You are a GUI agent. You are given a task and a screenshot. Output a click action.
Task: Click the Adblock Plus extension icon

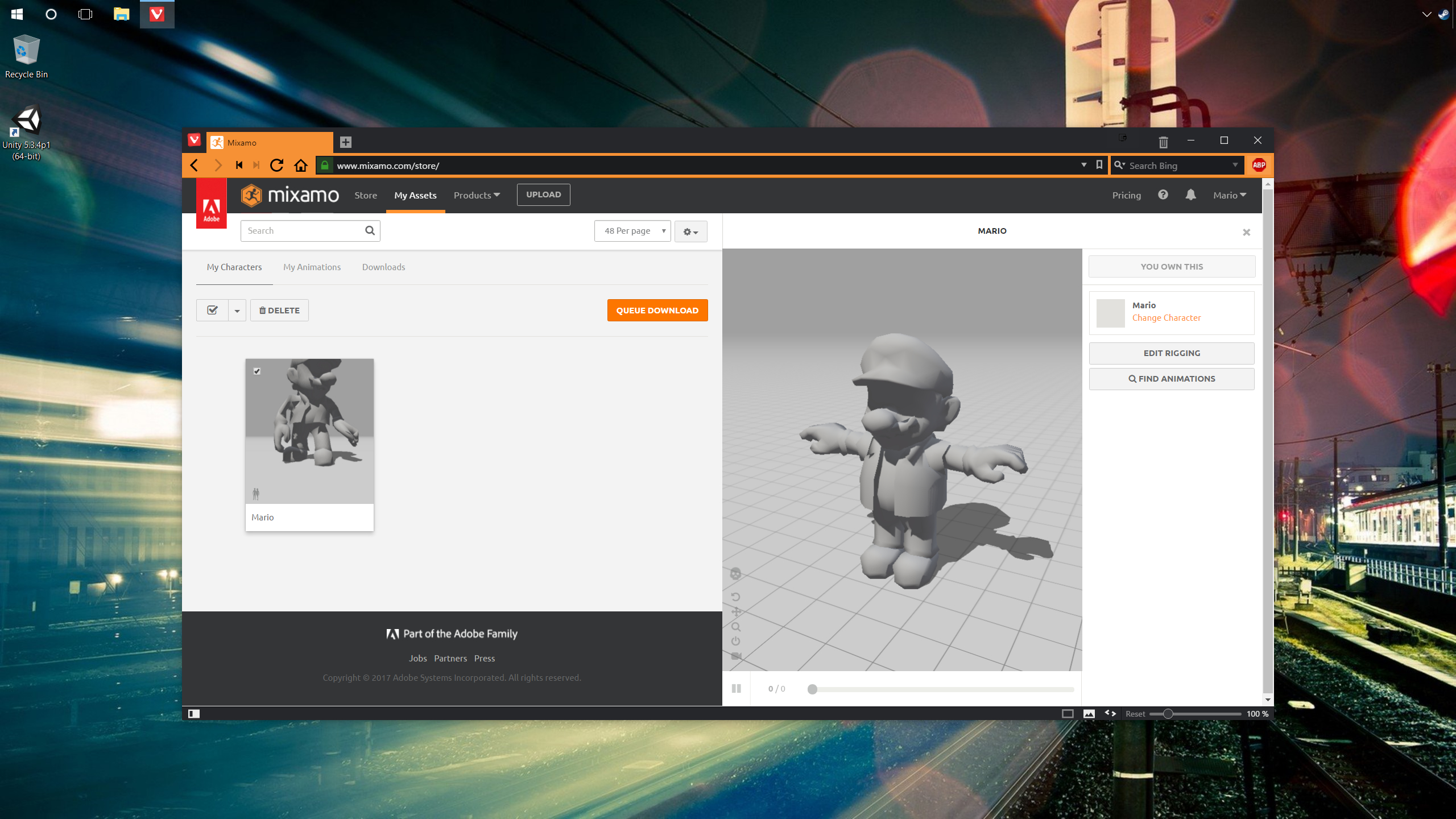pos(1259,166)
